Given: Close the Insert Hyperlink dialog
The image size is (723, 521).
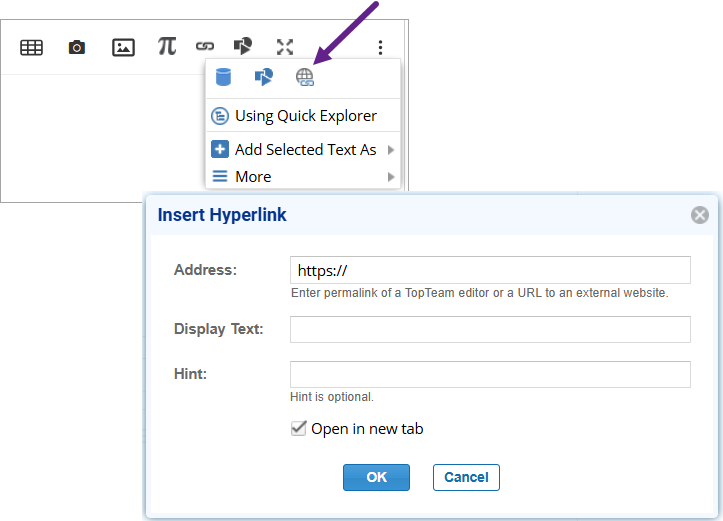Looking at the screenshot, I should tap(700, 215).
